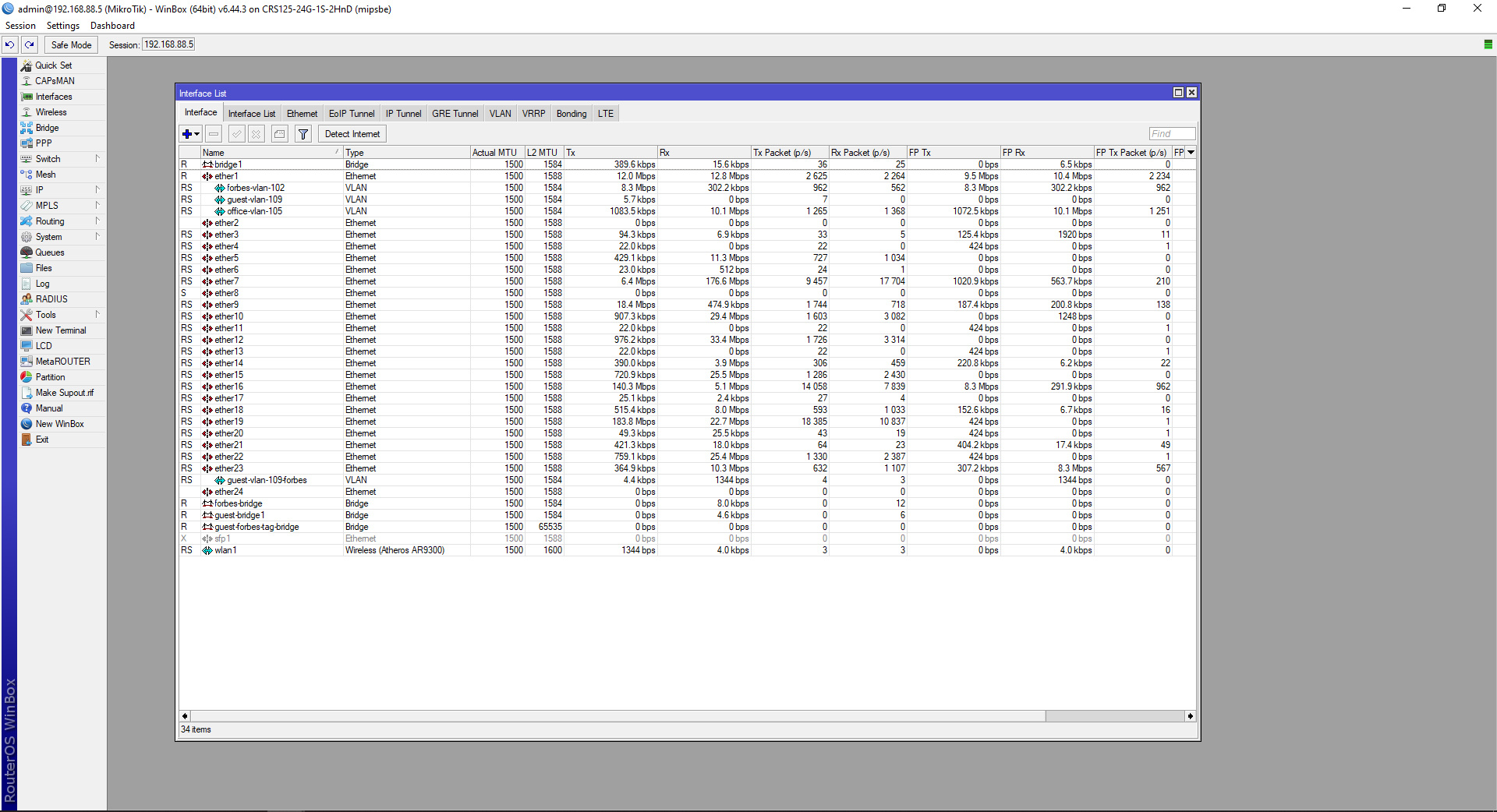This screenshot has height=812, width=1497.
Task: Toggle Safe Mode
Action: 71,45
